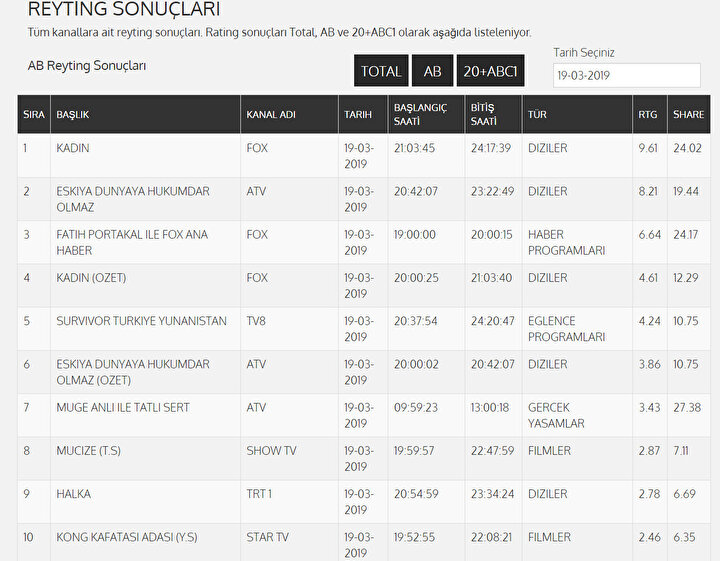Sort by the BİTİŞ SAATİ column header
This screenshot has height=561, width=720.
tap(493, 114)
